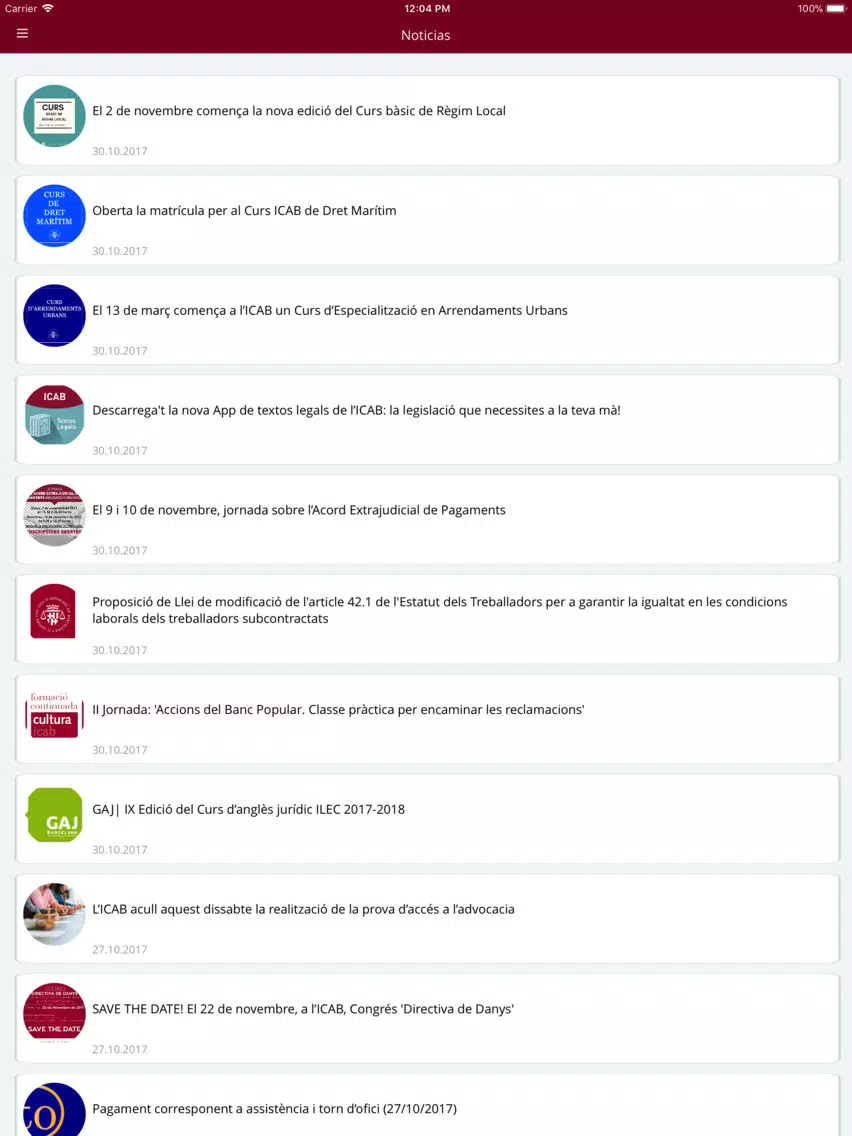Tap the red SAVE THE DATE icon
Image resolution: width=852 pixels, height=1136 pixels.
tap(54, 1014)
